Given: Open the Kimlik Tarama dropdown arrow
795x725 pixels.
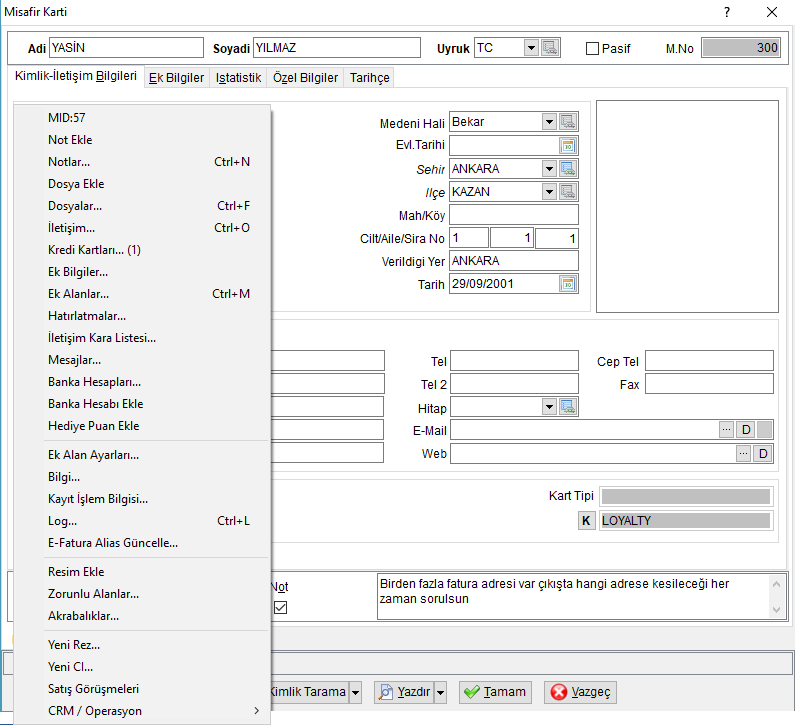Looking at the screenshot, I should pyautogui.click(x=356, y=692).
